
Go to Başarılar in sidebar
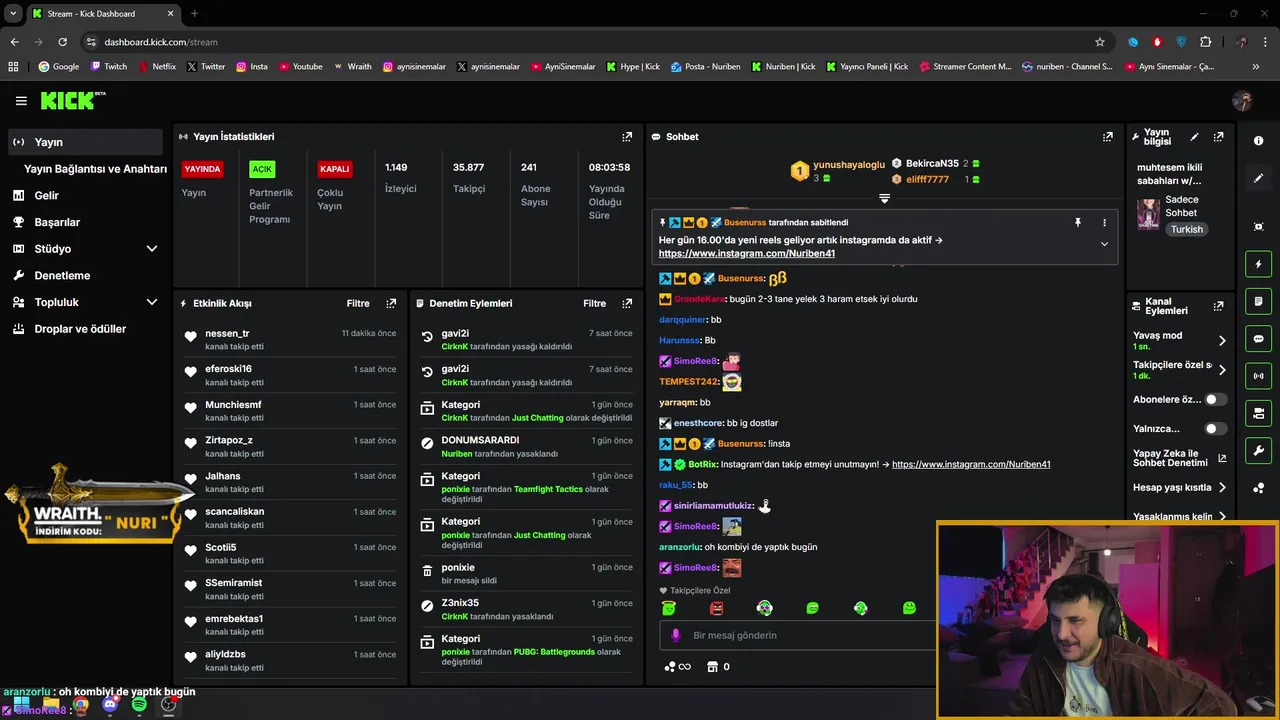(x=57, y=222)
